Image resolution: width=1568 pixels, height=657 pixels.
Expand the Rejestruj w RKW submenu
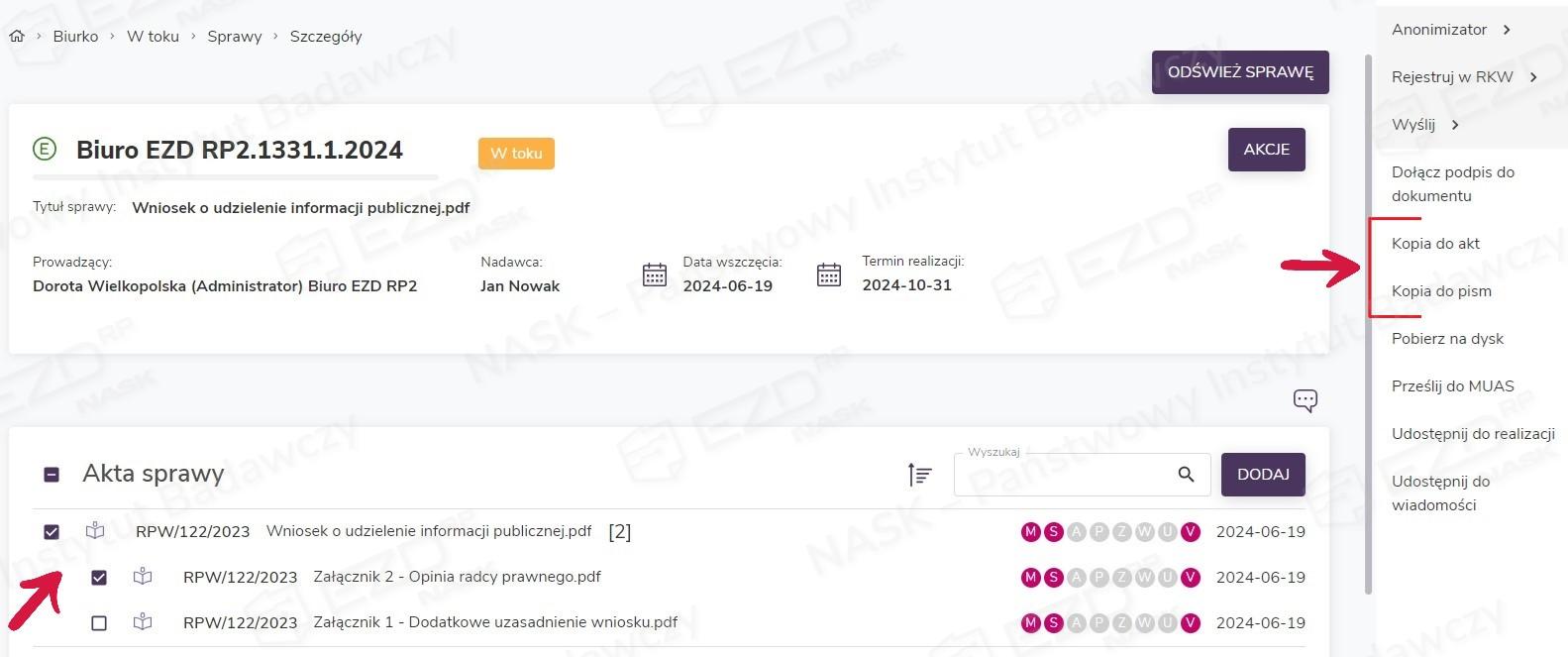click(1463, 77)
